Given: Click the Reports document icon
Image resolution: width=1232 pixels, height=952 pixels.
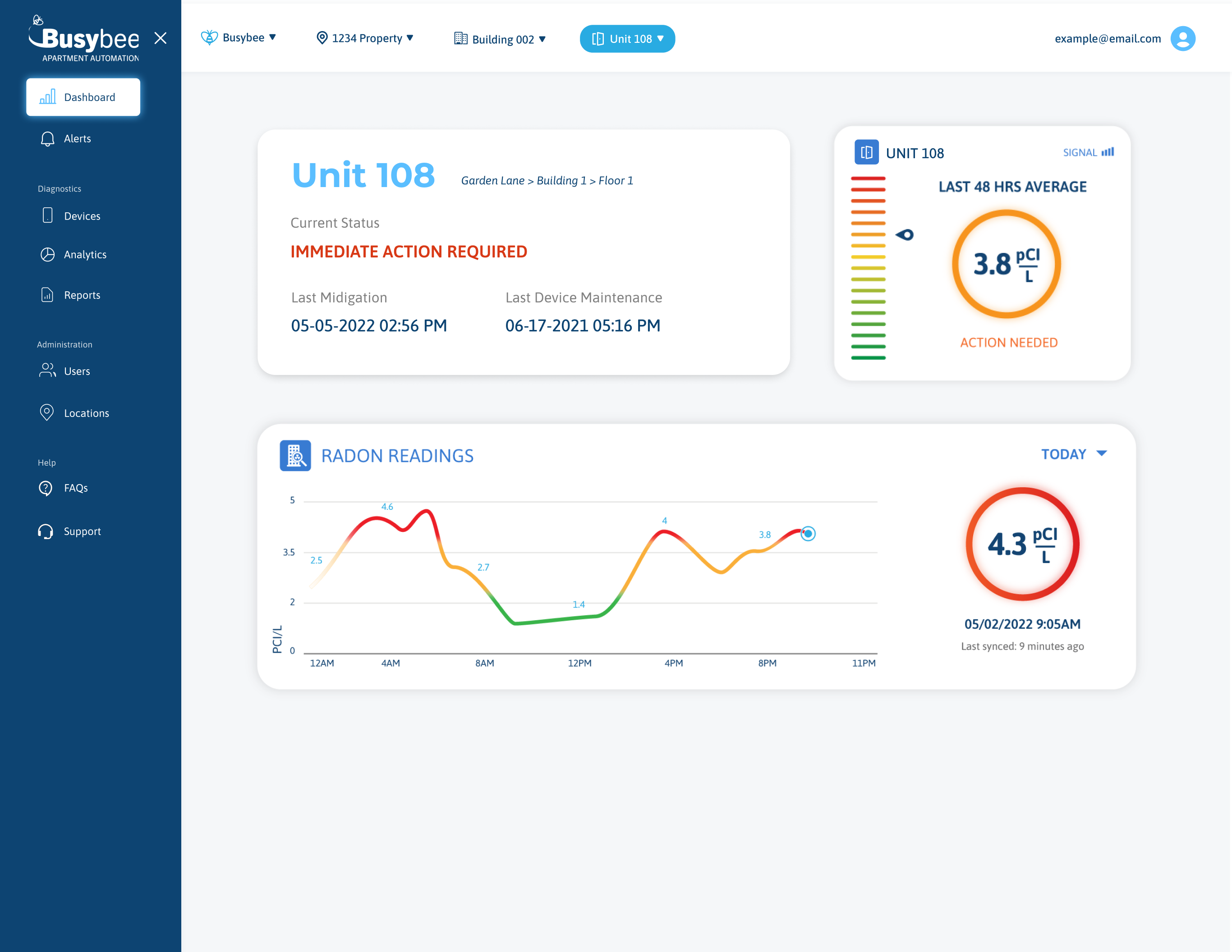Looking at the screenshot, I should (x=47, y=295).
